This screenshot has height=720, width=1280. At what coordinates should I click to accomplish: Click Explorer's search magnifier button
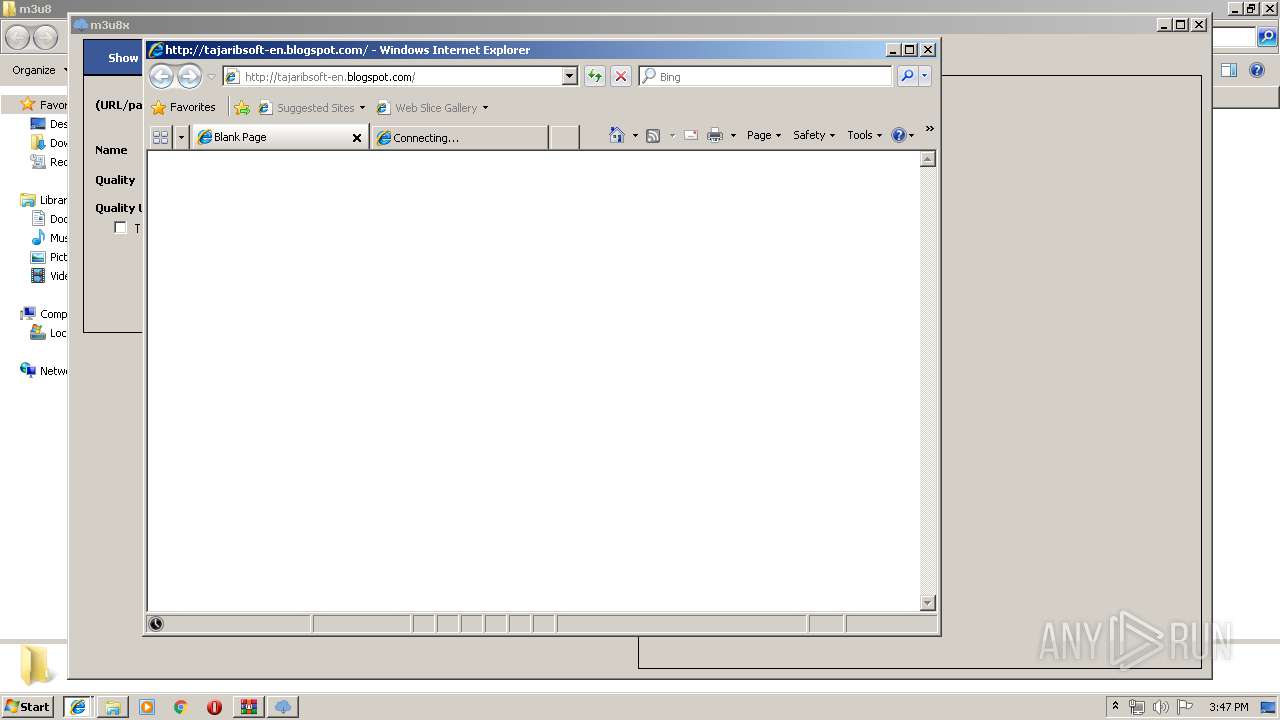point(1266,37)
